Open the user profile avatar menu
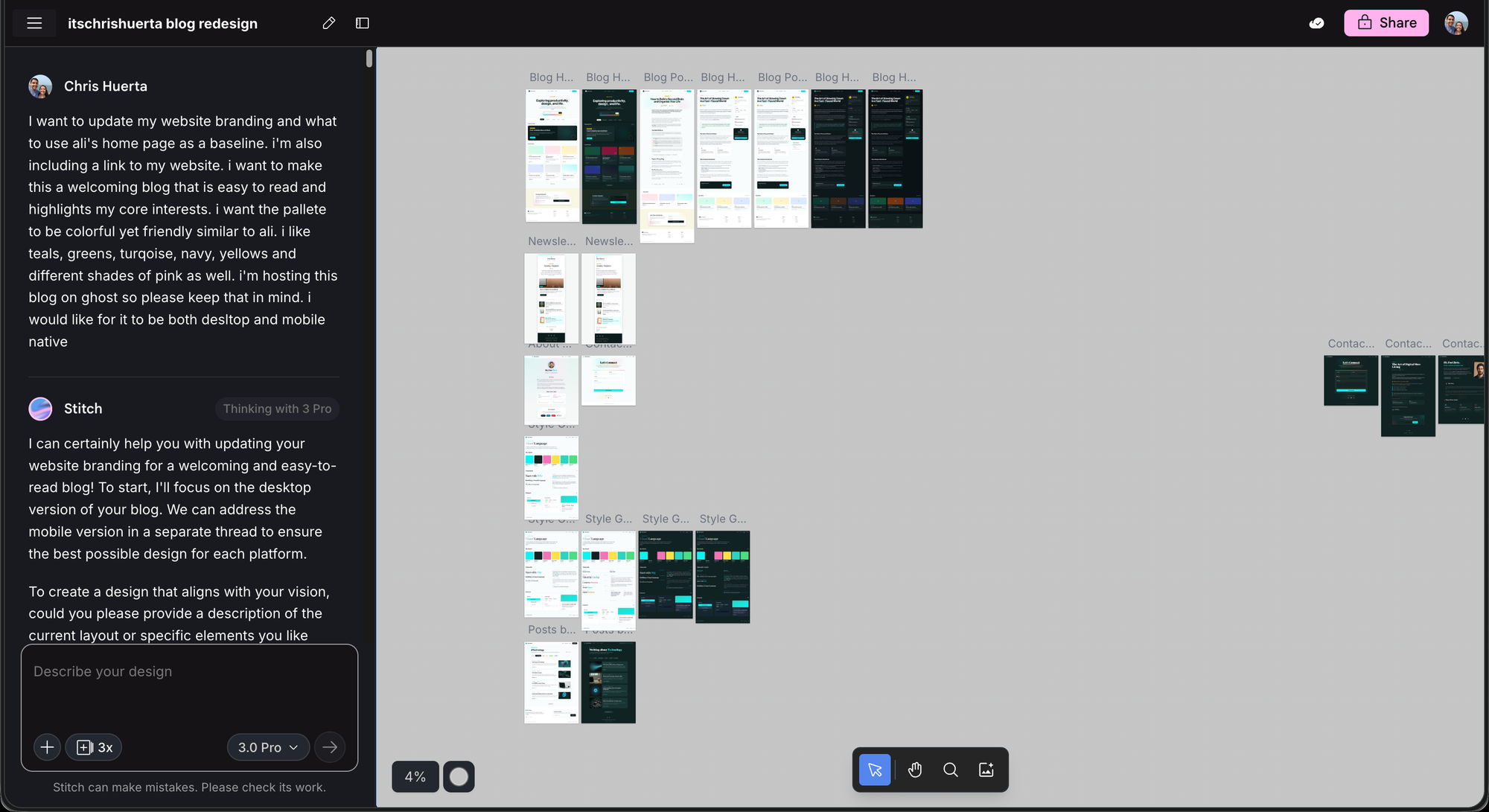This screenshot has height=812, width=1489. (1455, 23)
